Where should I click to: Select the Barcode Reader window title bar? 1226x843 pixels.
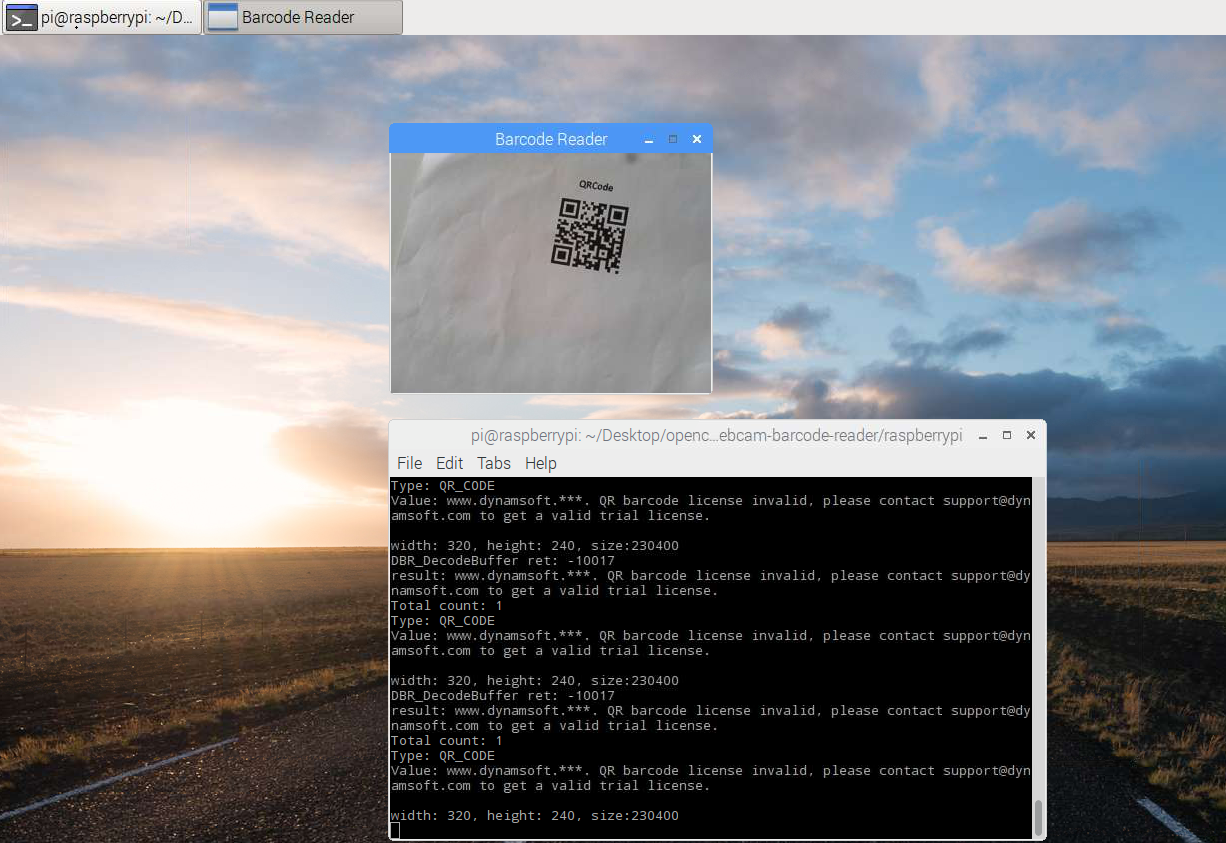click(550, 139)
